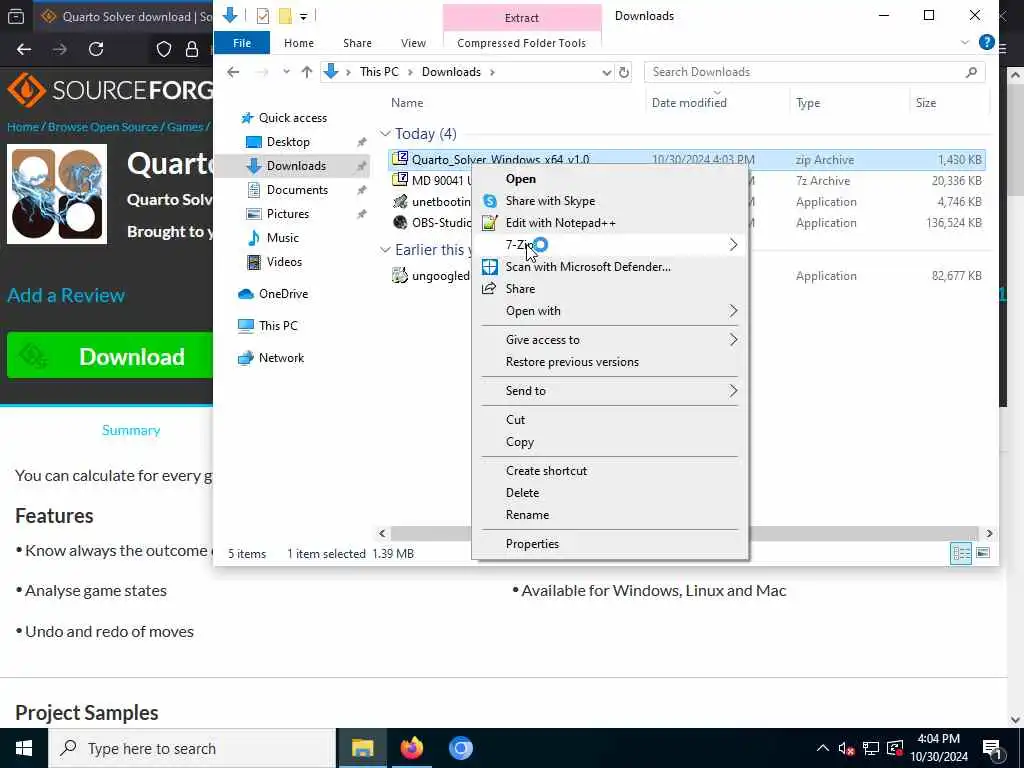Screen dimensions: 1024x768
Task: Click Add a Review link in browser
Action: click(66, 295)
